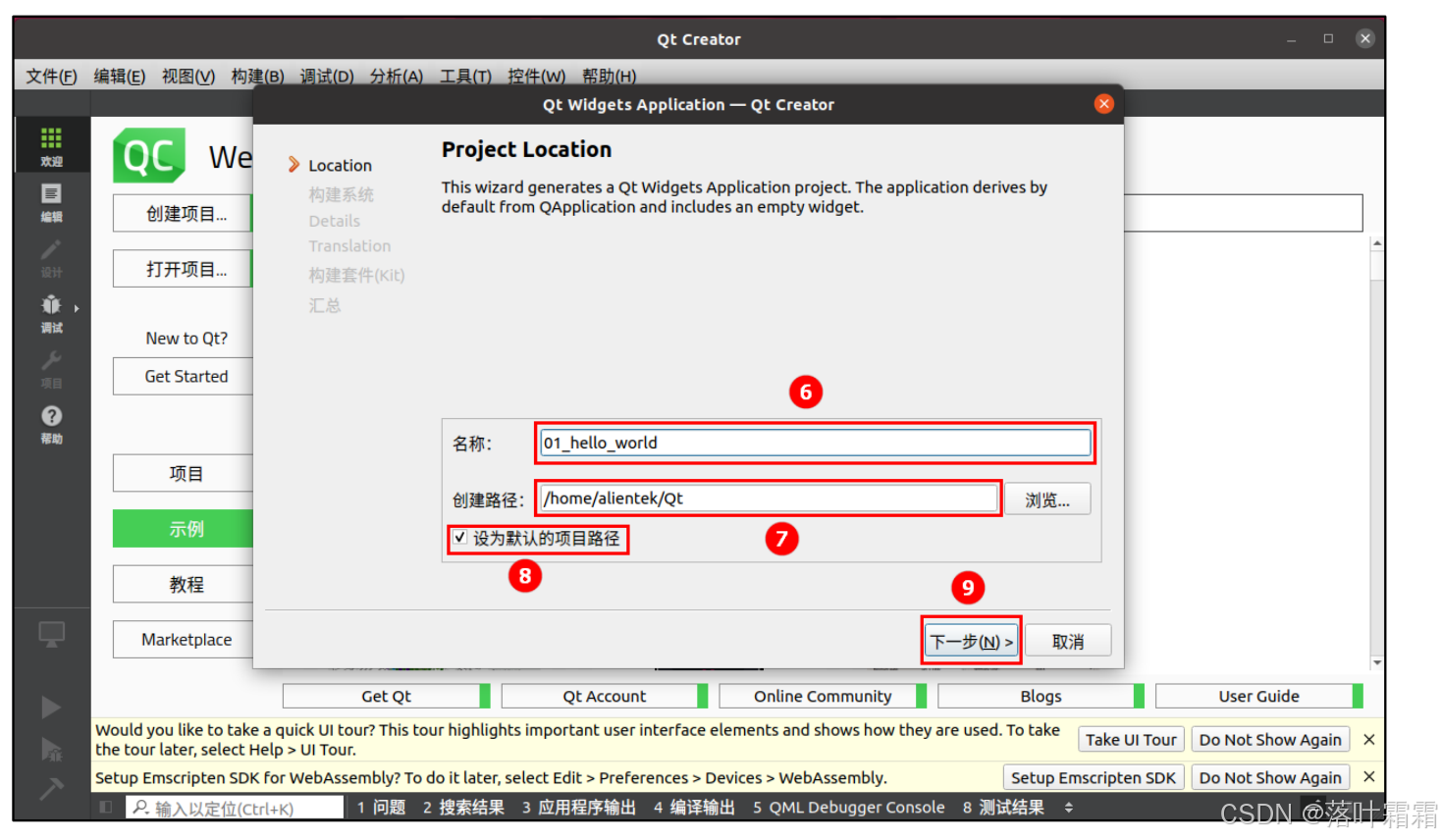The width and height of the screenshot is (1442, 840).
Task: Click the Start Debugging icon
Action: pos(51,749)
